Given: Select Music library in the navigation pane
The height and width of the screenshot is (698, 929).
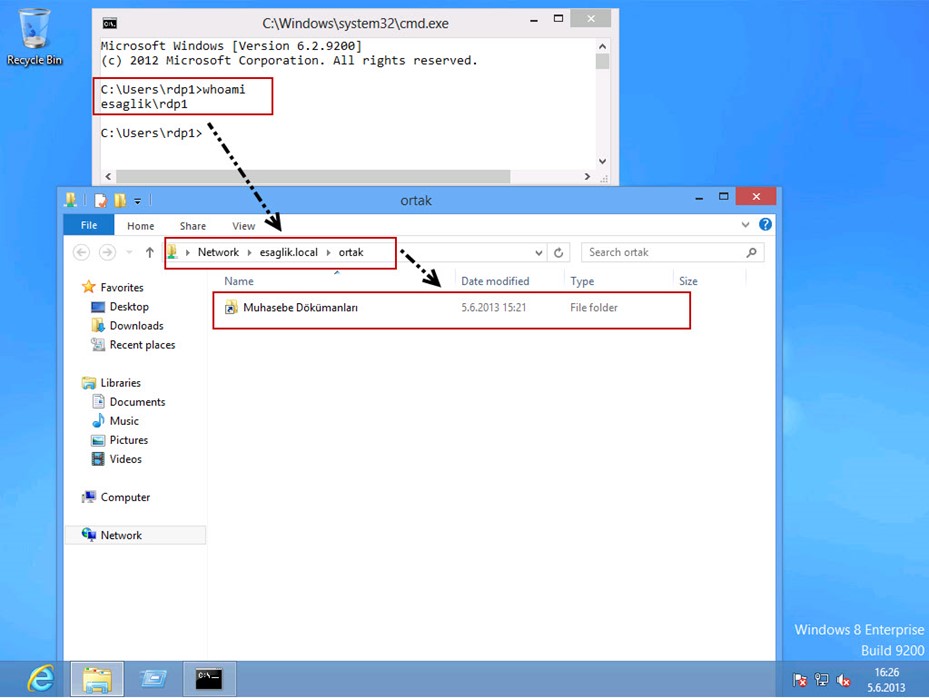Looking at the screenshot, I should click(124, 421).
